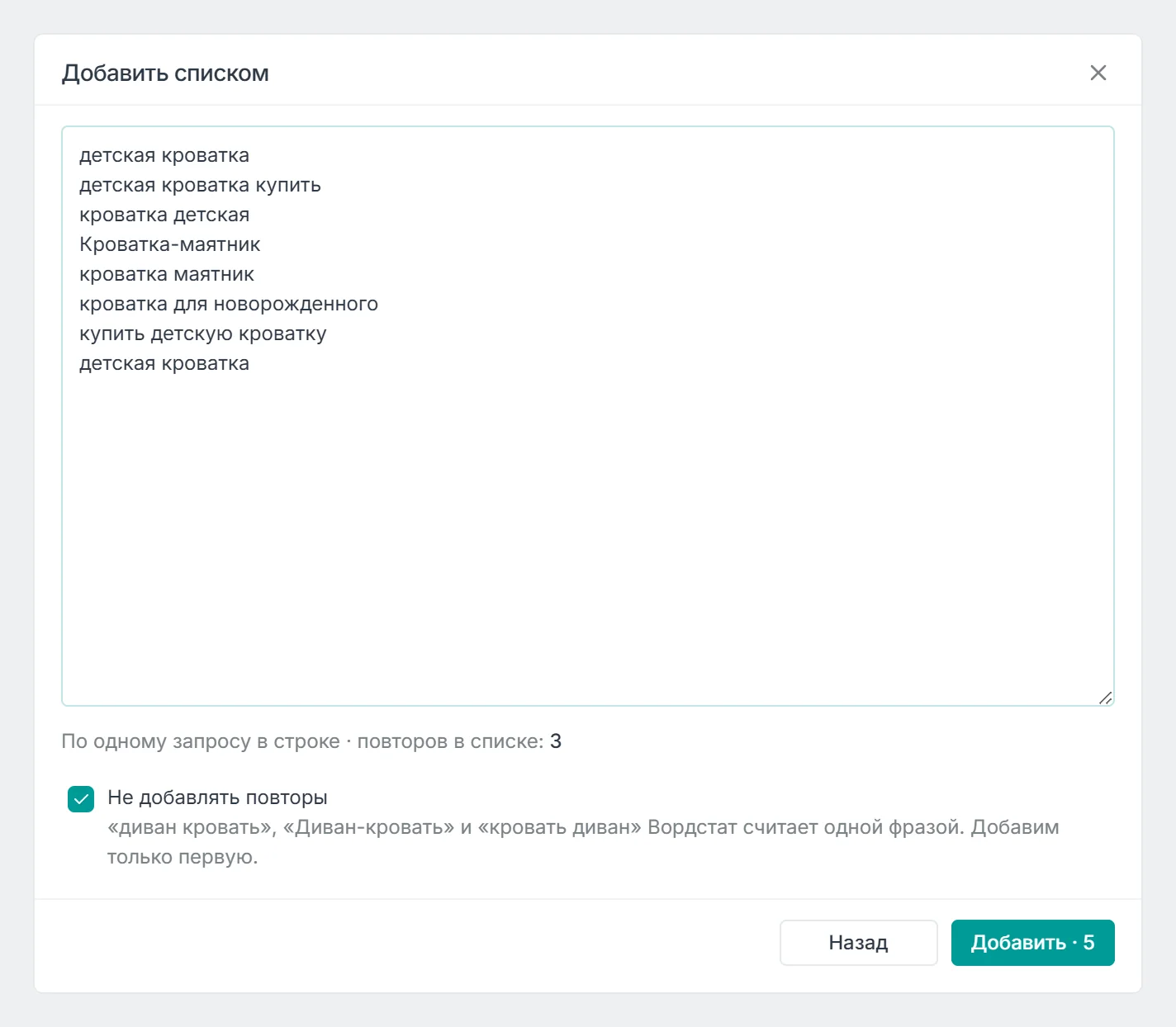Screen dimensions: 1176x1027
Task: Place cursor on 'Кроватка-маятник' line
Action: tap(169, 244)
